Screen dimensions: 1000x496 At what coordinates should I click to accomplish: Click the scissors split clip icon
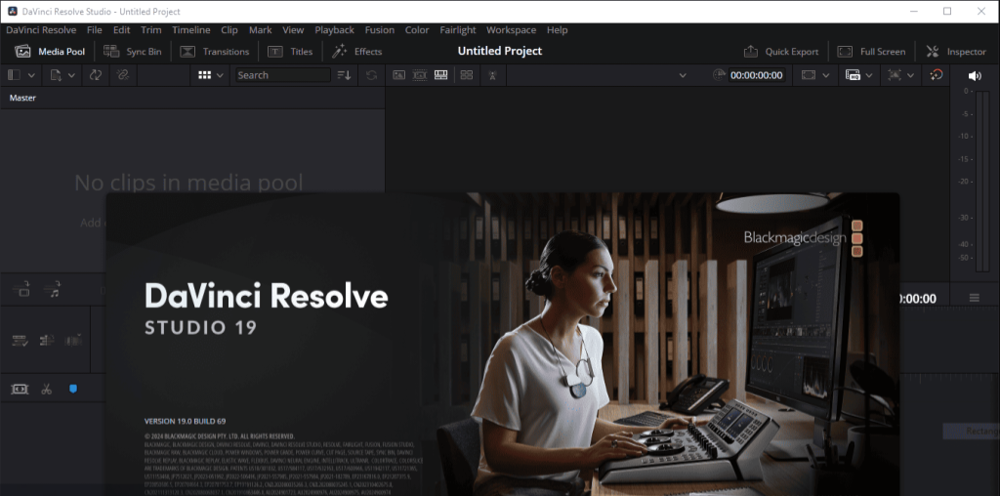click(46, 389)
